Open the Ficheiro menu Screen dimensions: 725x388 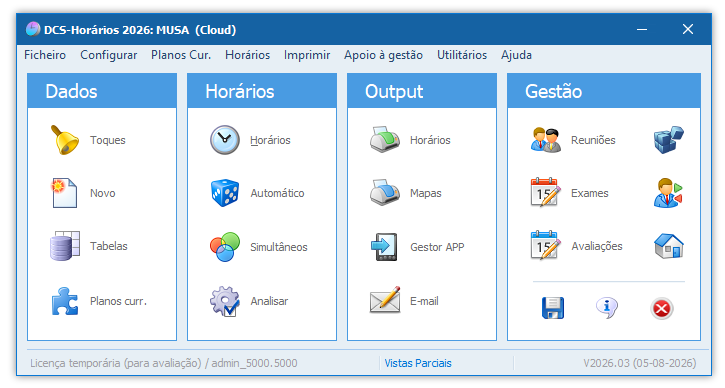click(x=45, y=55)
